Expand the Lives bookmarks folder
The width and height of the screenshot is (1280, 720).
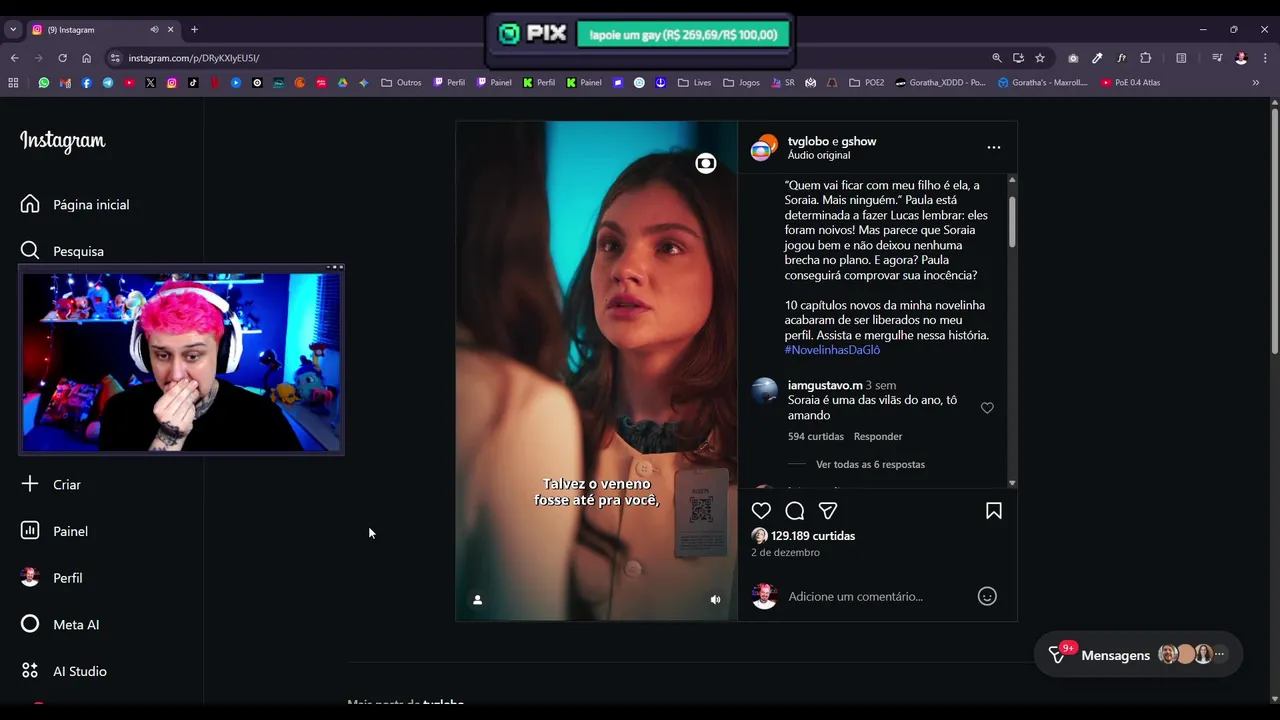point(694,83)
